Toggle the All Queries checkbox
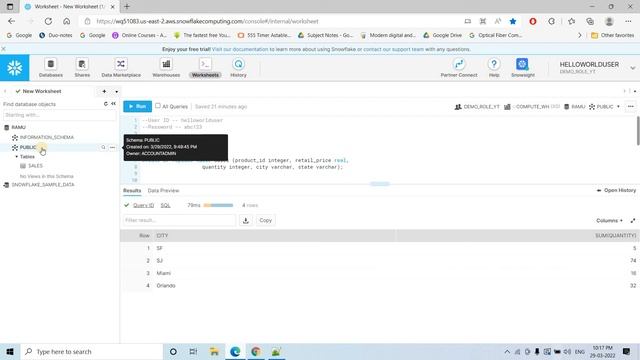 (x=158, y=106)
